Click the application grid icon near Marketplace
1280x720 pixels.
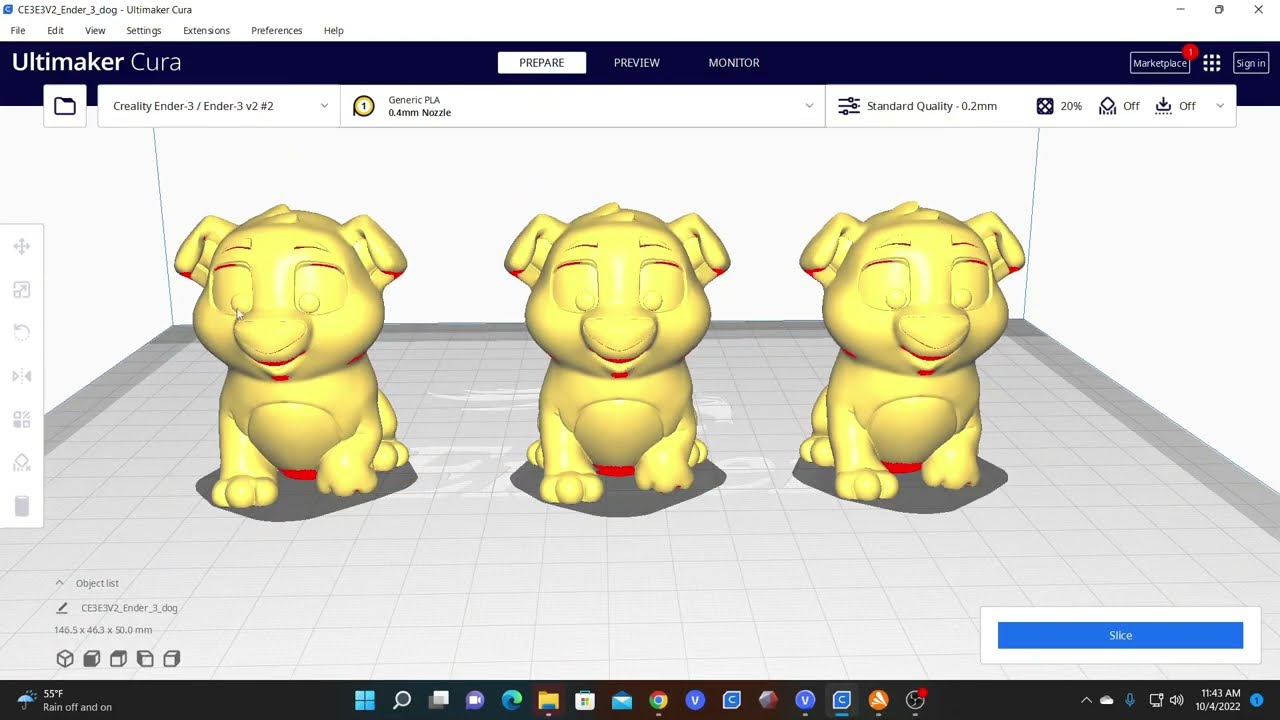click(1212, 63)
